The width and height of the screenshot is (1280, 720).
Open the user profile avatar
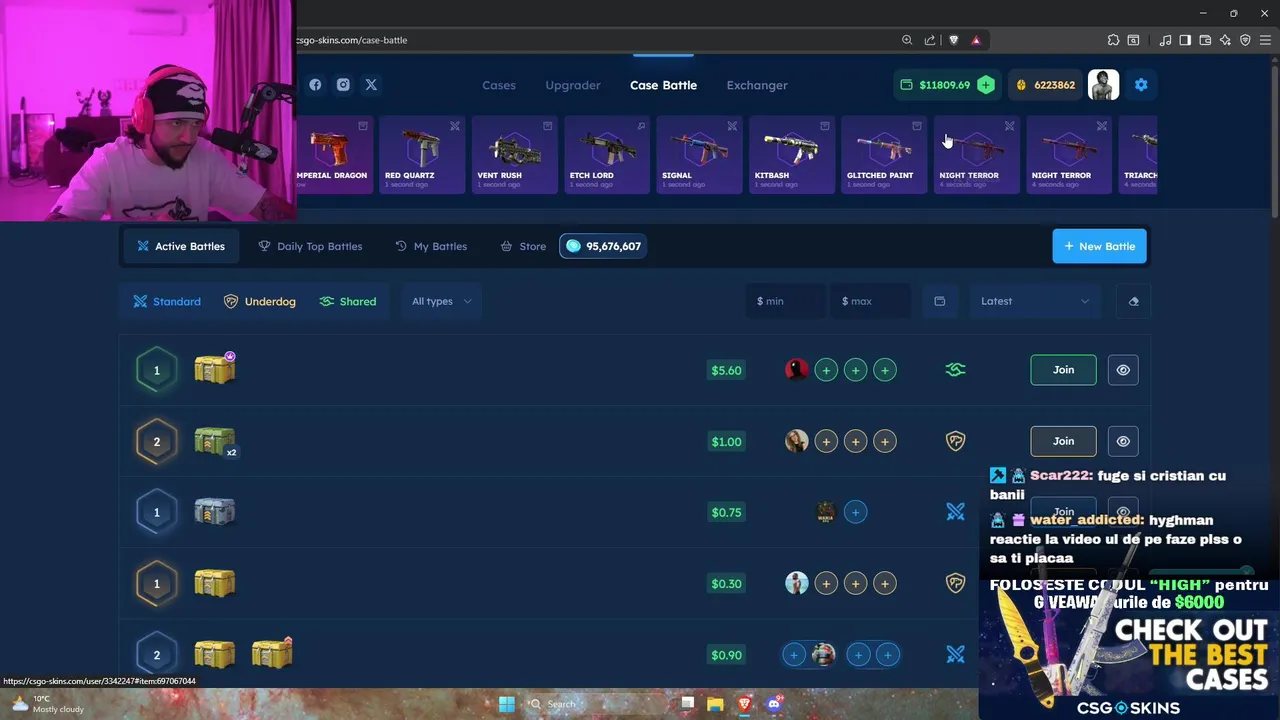[1104, 85]
